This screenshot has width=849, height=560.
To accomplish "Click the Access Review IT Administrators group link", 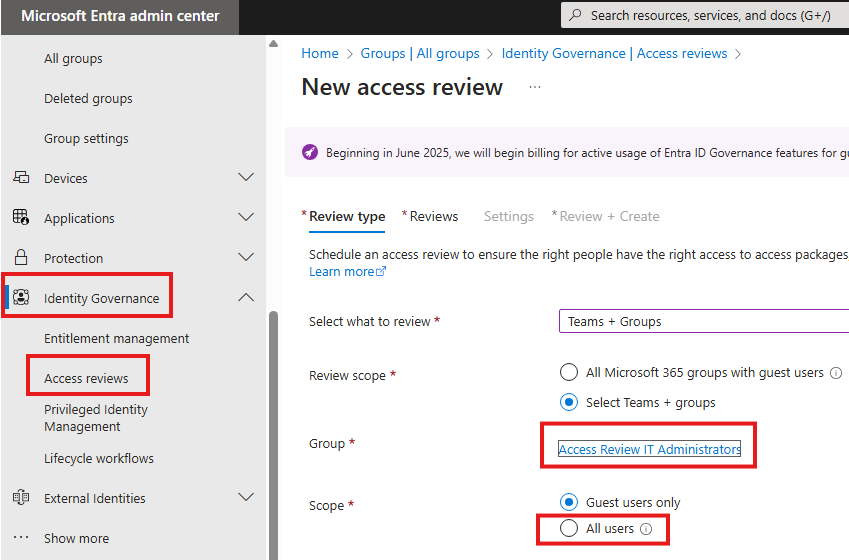I will 649,449.
